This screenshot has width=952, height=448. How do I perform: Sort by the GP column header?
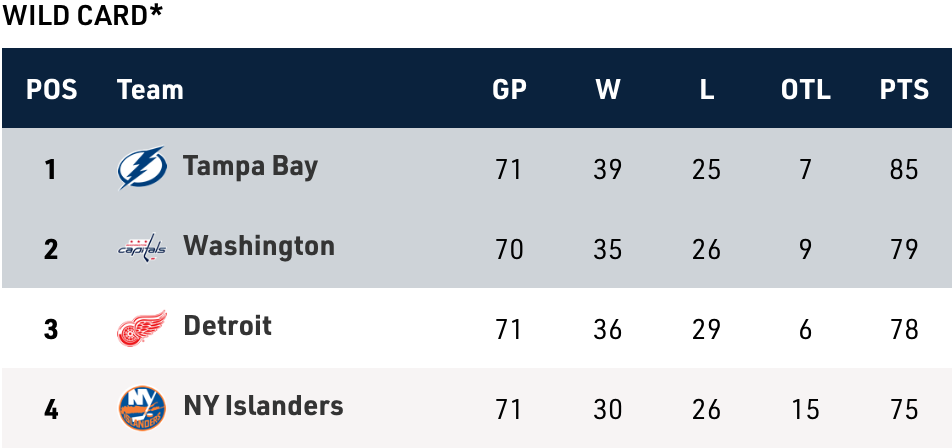tap(509, 90)
